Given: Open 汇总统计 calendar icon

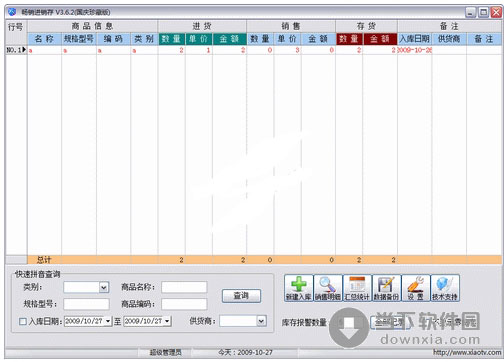Looking at the screenshot, I should 357,288.
